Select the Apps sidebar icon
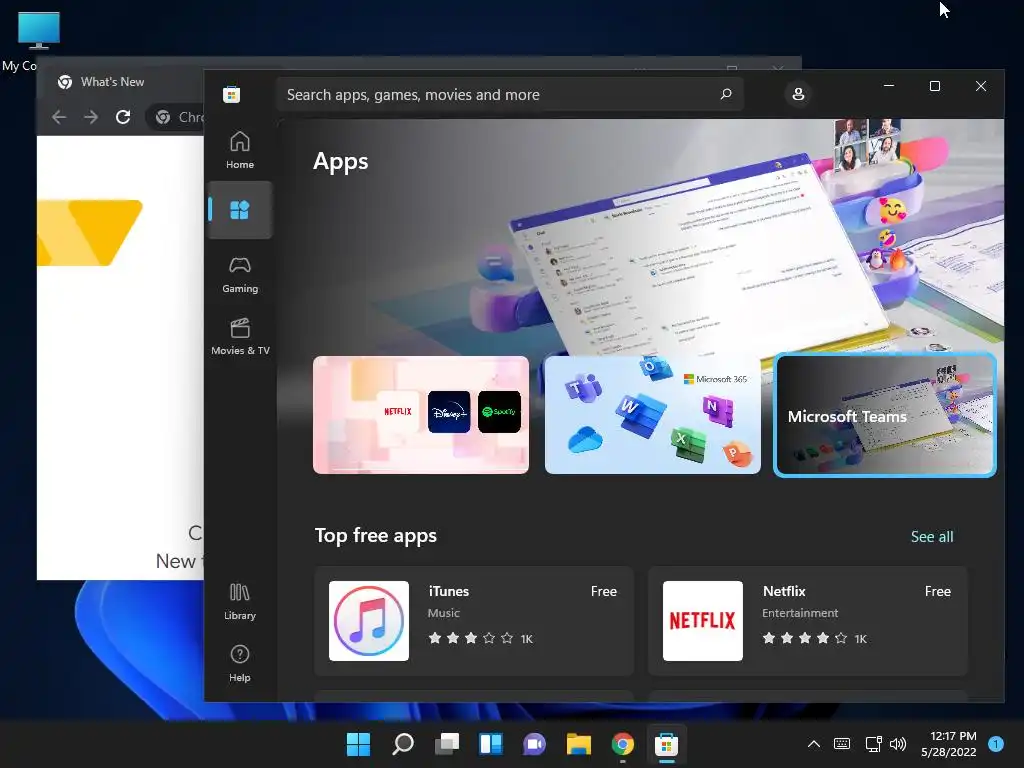 tap(240, 210)
